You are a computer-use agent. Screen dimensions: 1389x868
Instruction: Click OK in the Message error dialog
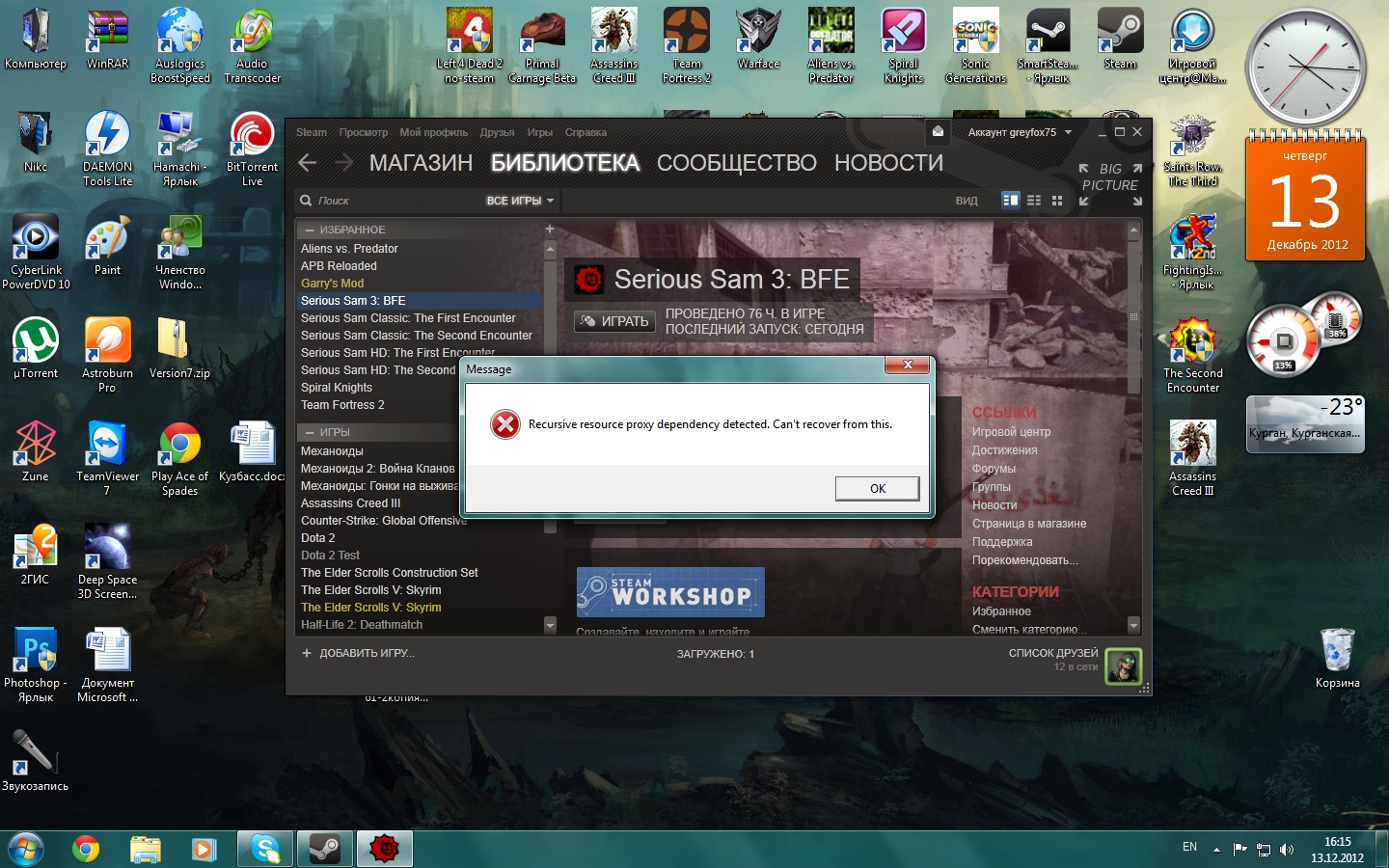pyautogui.click(x=877, y=489)
